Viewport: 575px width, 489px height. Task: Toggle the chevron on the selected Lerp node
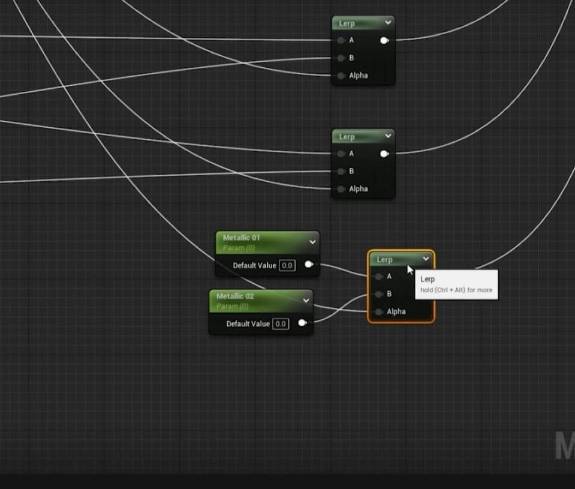(x=426, y=259)
